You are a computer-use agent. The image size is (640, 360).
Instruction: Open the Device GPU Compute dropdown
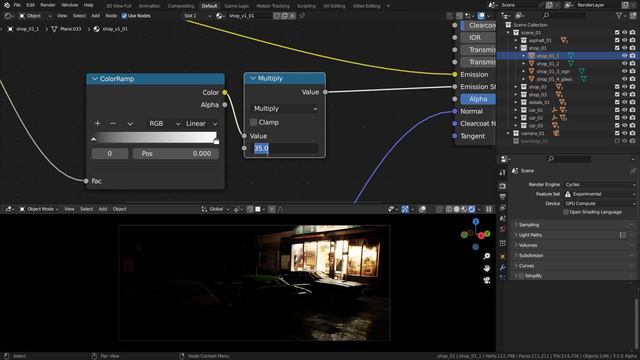pyautogui.click(x=600, y=203)
